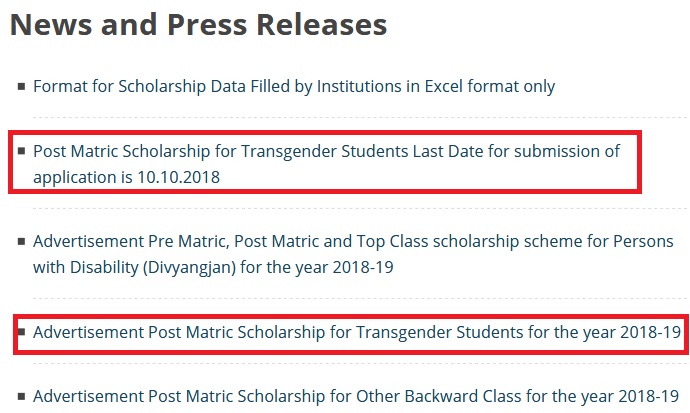
Task: Select the News and Press Releases heading
Action: pos(198,25)
